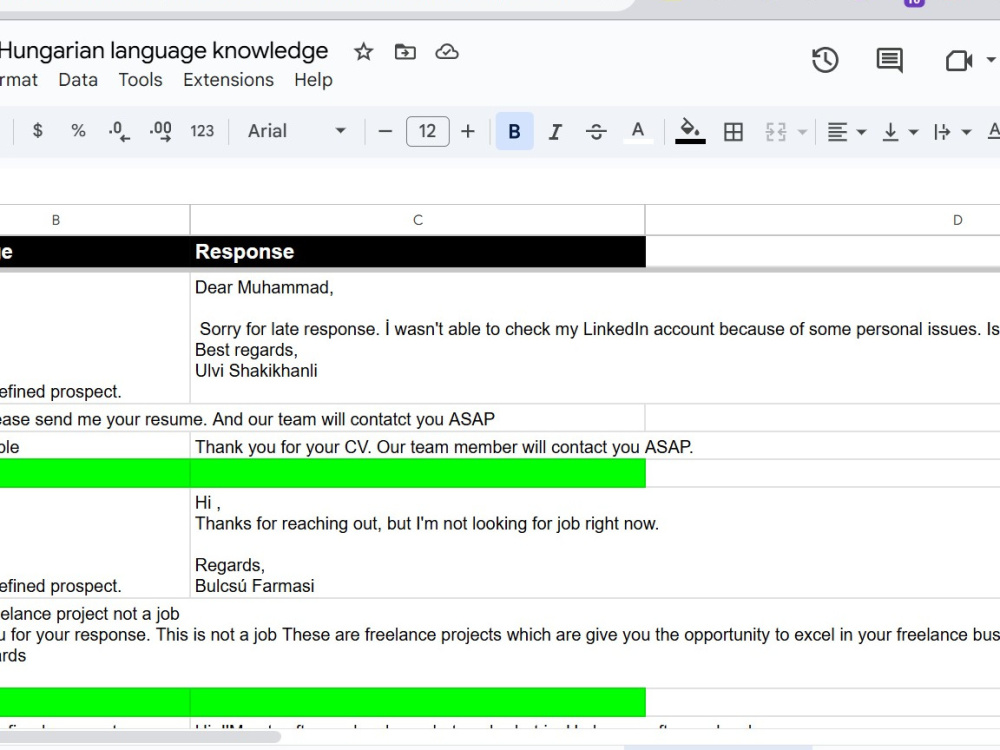Select cell 'Thank you for your CV'
The image size is (1000, 750).
coord(418,446)
